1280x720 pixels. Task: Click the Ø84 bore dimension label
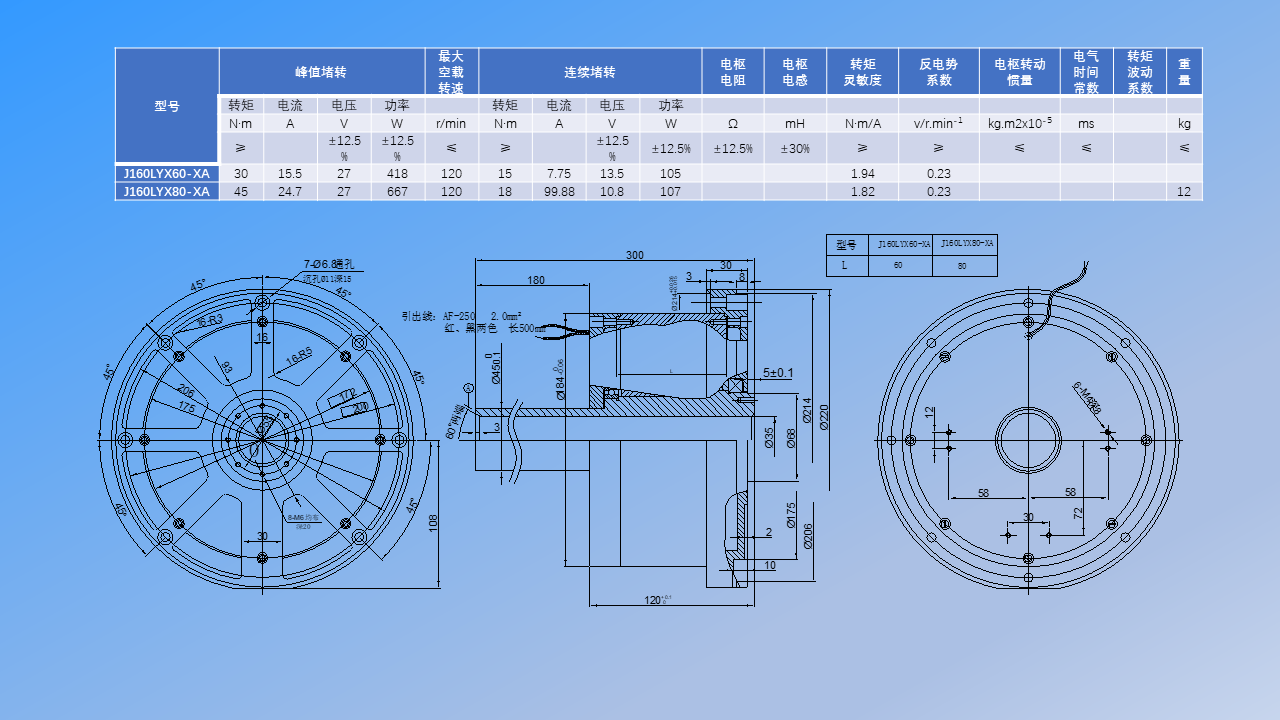[561, 381]
